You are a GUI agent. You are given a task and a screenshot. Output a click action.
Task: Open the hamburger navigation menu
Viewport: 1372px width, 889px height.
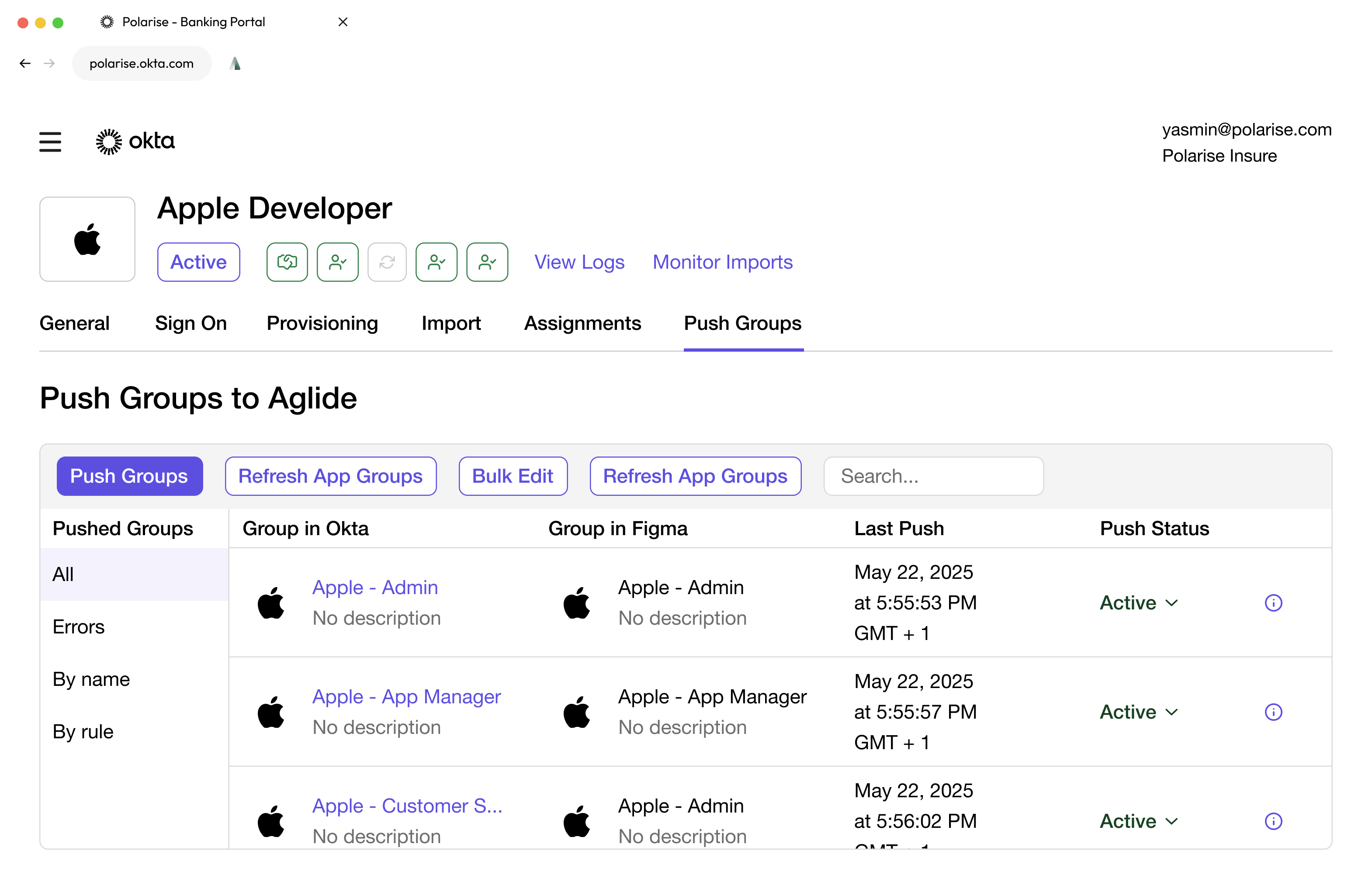[x=50, y=142]
